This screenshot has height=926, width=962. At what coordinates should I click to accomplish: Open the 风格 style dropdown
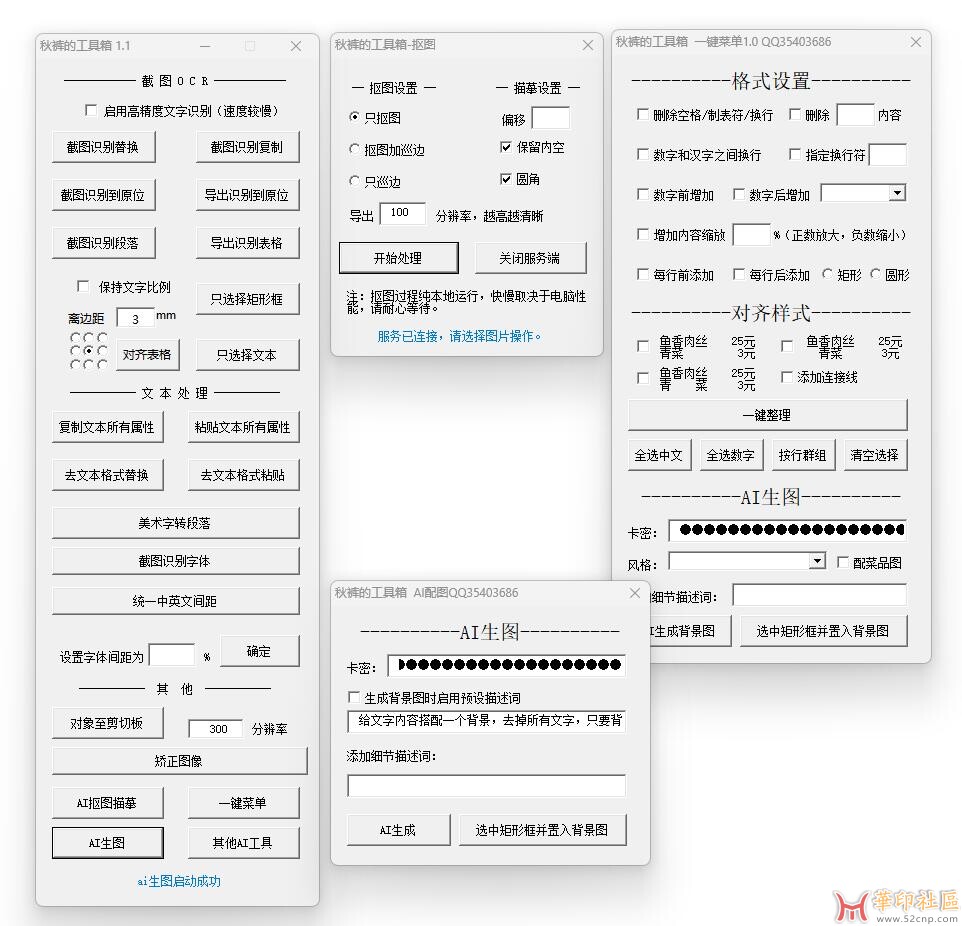tap(817, 562)
